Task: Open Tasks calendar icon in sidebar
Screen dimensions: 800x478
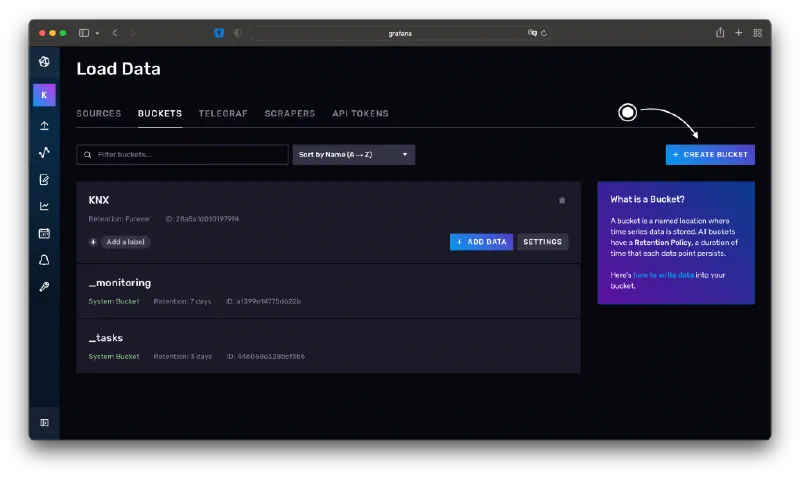Action: [44, 233]
